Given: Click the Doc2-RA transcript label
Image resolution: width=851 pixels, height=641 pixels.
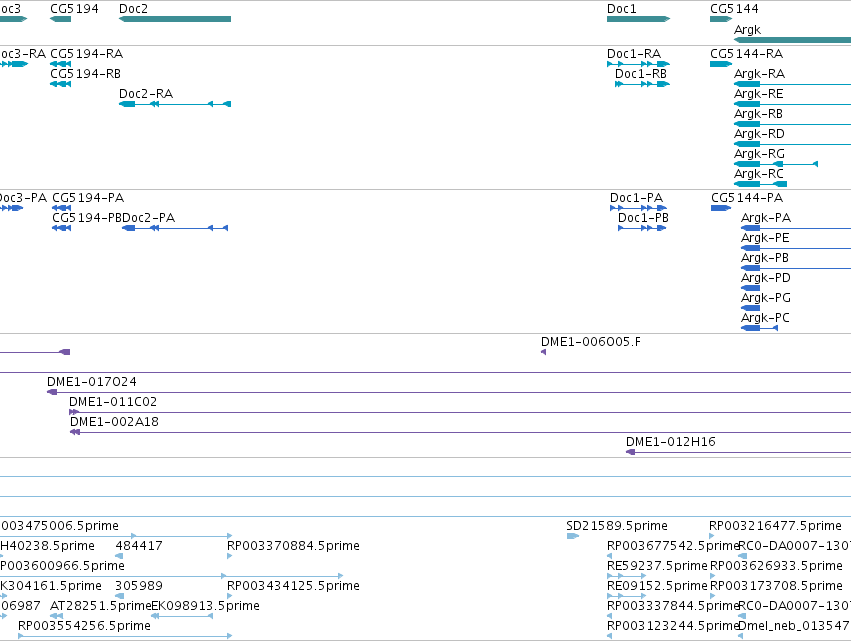Looking at the screenshot, I should [x=146, y=94].
